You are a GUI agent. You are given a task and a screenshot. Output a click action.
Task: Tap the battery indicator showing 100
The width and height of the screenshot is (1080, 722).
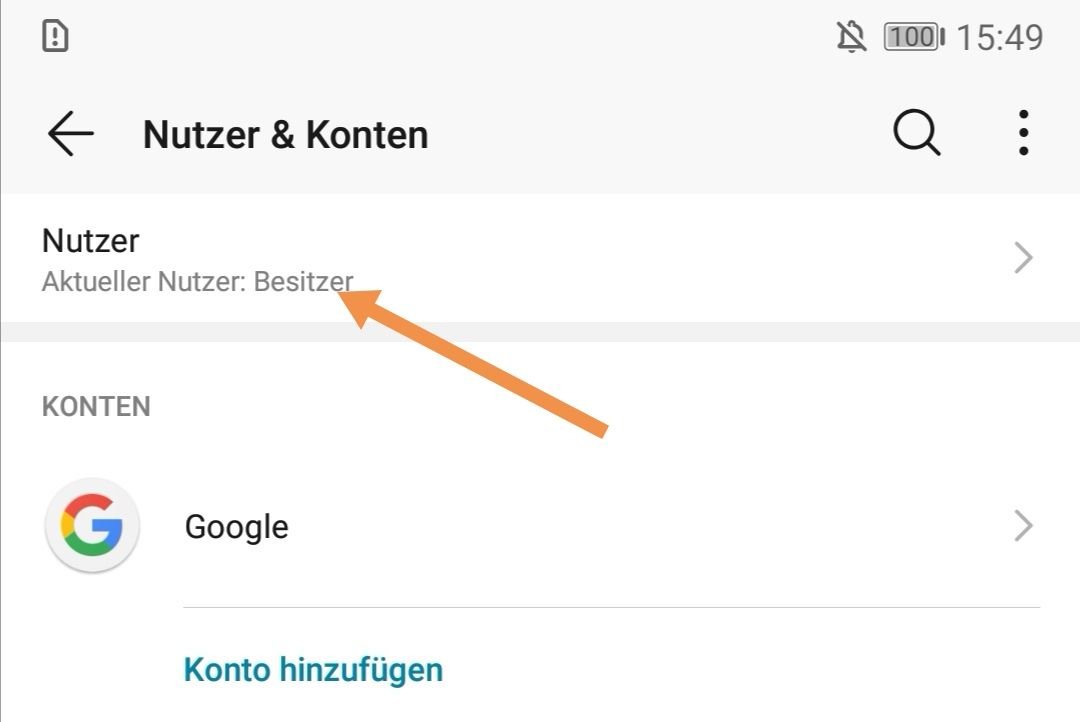point(914,37)
